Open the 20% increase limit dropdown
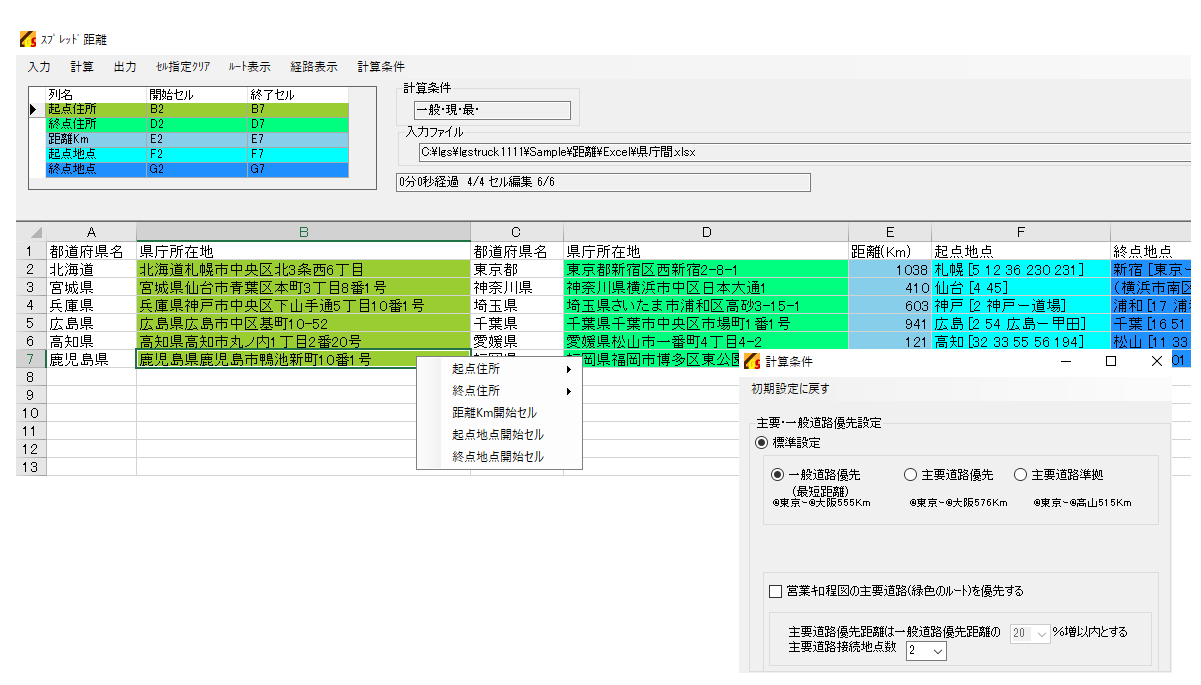 pyautogui.click(x=1029, y=633)
